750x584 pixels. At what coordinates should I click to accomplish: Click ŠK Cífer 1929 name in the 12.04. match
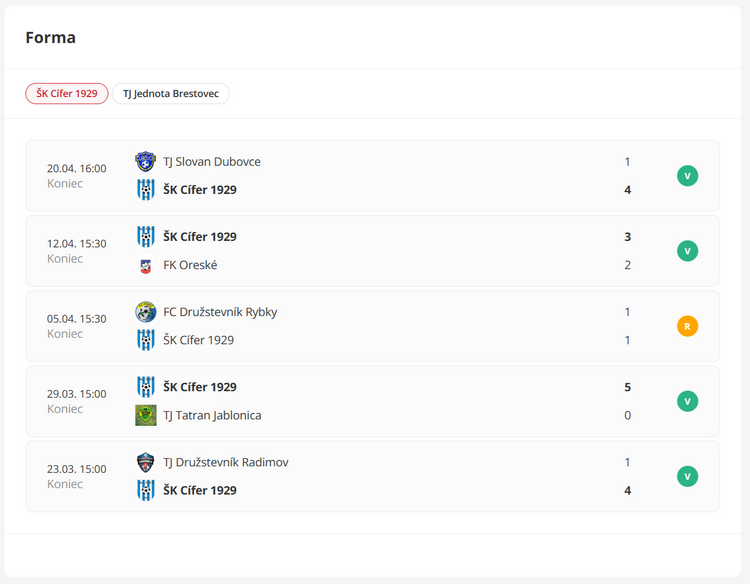pos(200,237)
